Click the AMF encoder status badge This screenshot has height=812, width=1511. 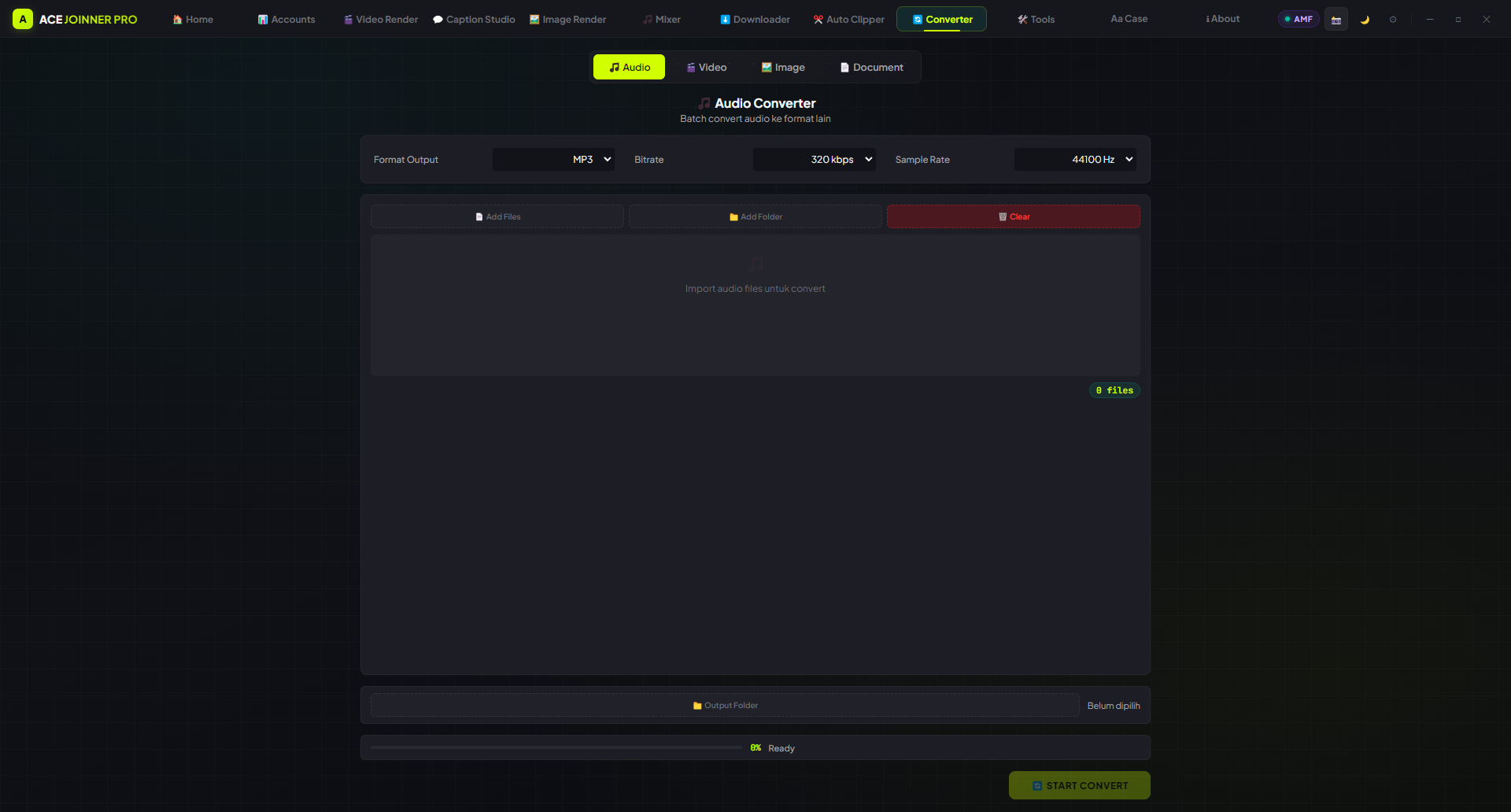(1299, 19)
